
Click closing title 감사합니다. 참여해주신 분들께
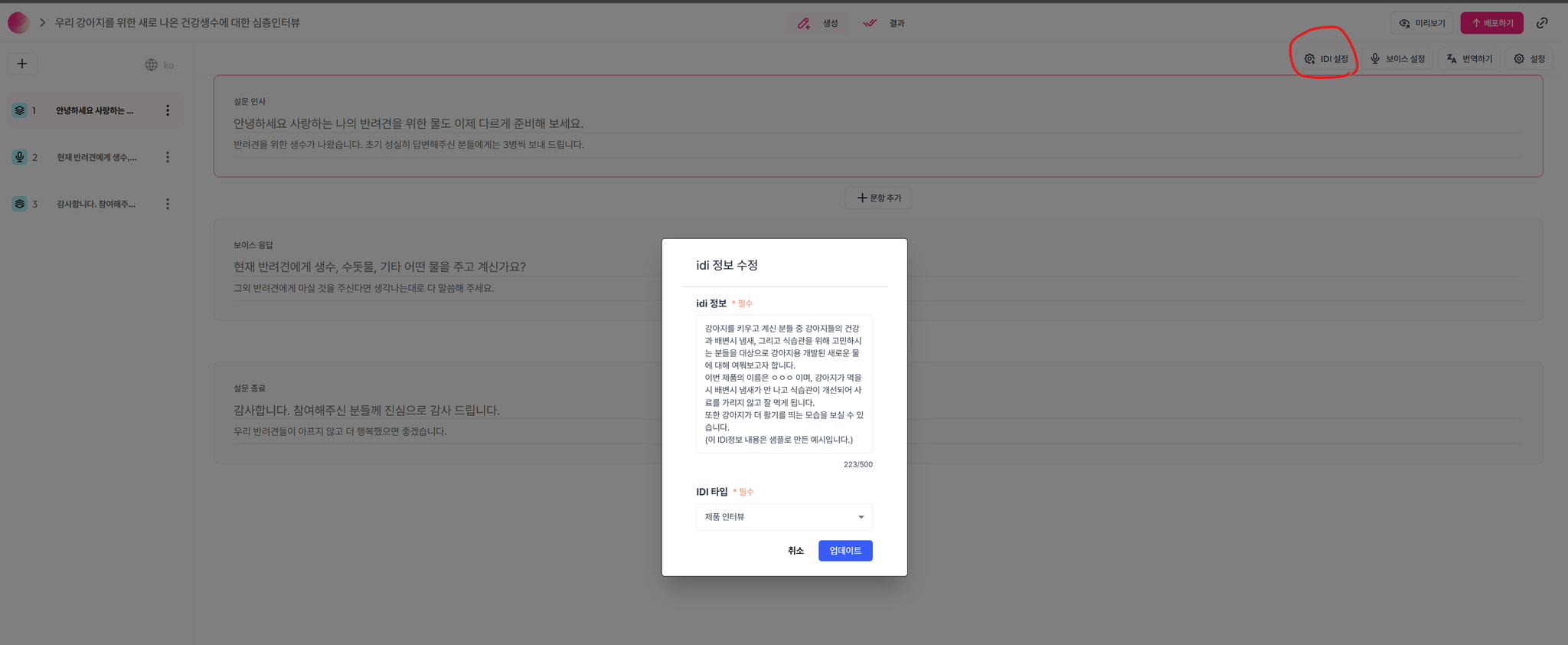[x=366, y=411]
